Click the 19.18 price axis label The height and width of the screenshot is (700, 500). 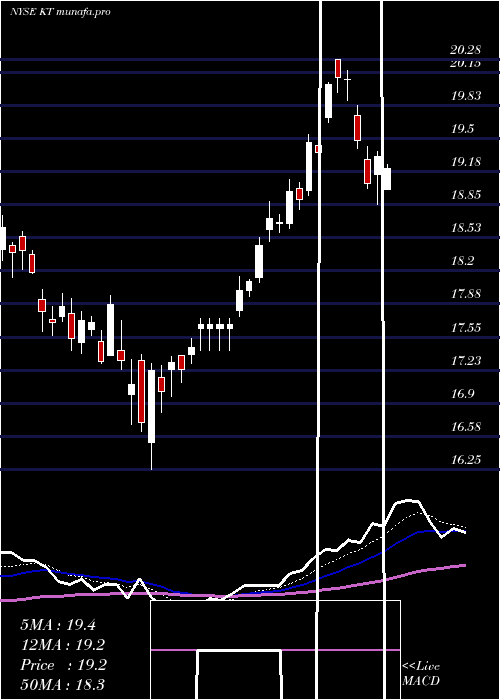[x=466, y=162]
